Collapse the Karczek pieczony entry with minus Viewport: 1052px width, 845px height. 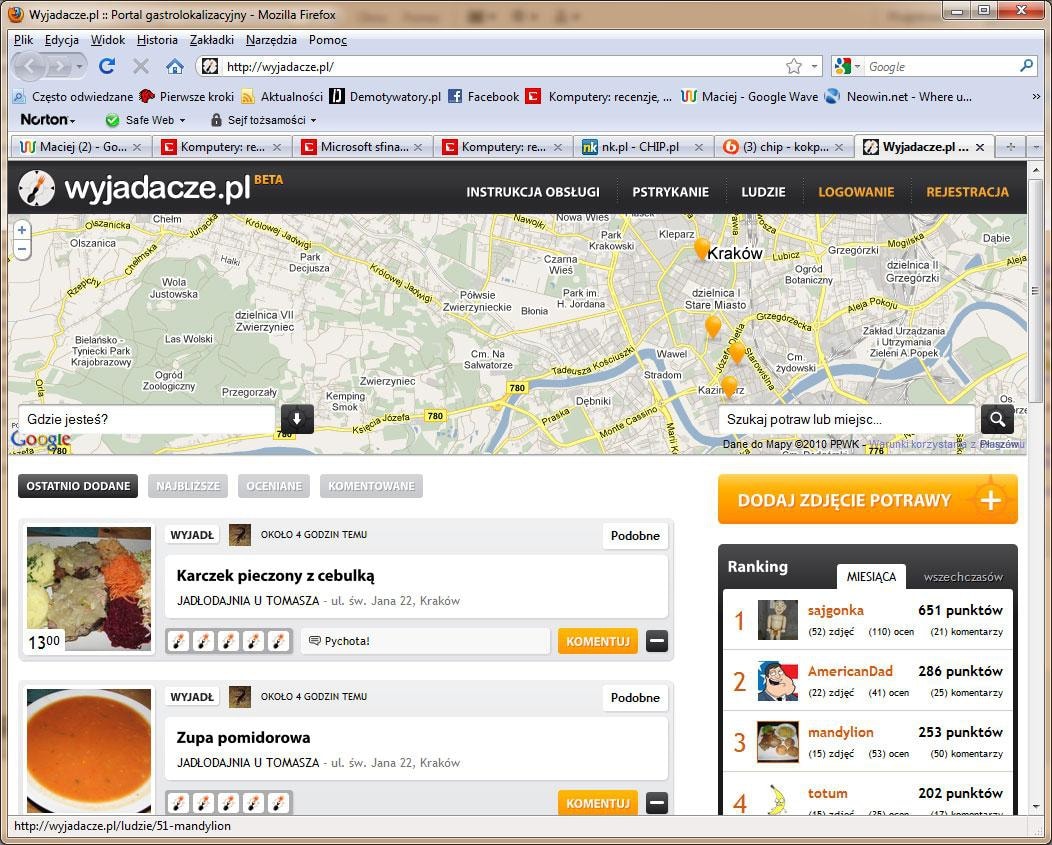[657, 641]
